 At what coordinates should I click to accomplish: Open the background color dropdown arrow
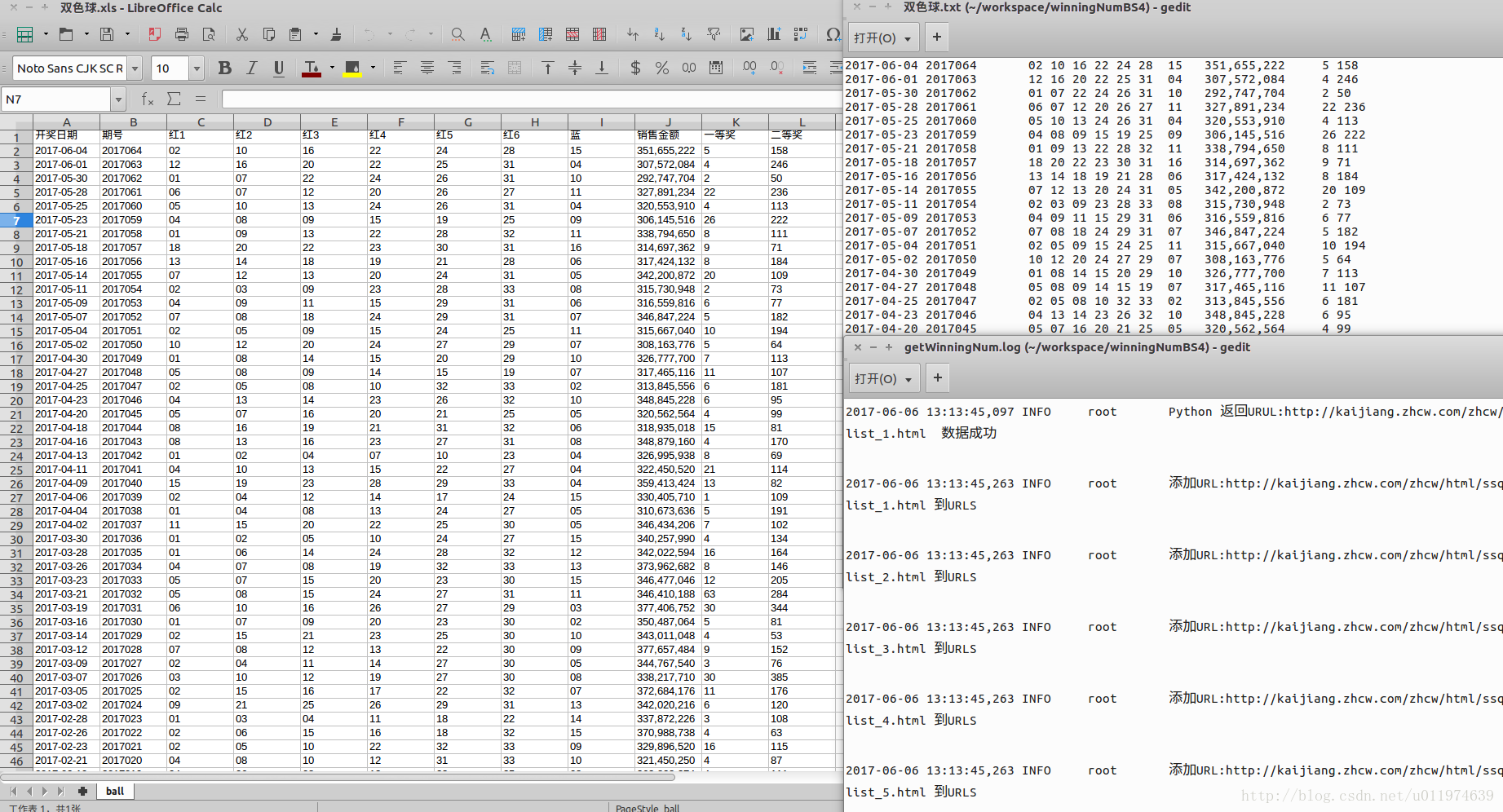click(x=373, y=68)
